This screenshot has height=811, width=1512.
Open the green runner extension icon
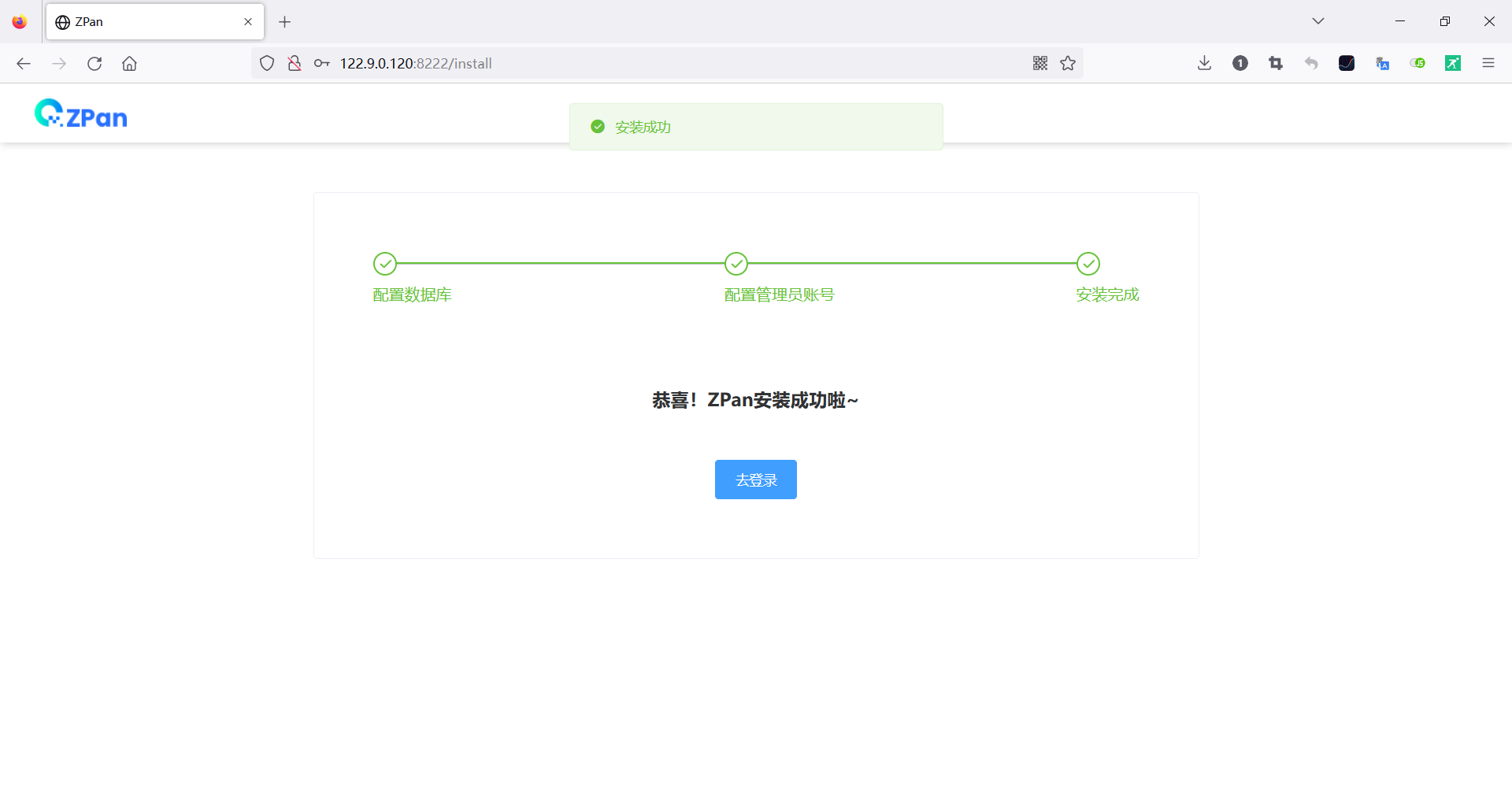(x=1453, y=63)
